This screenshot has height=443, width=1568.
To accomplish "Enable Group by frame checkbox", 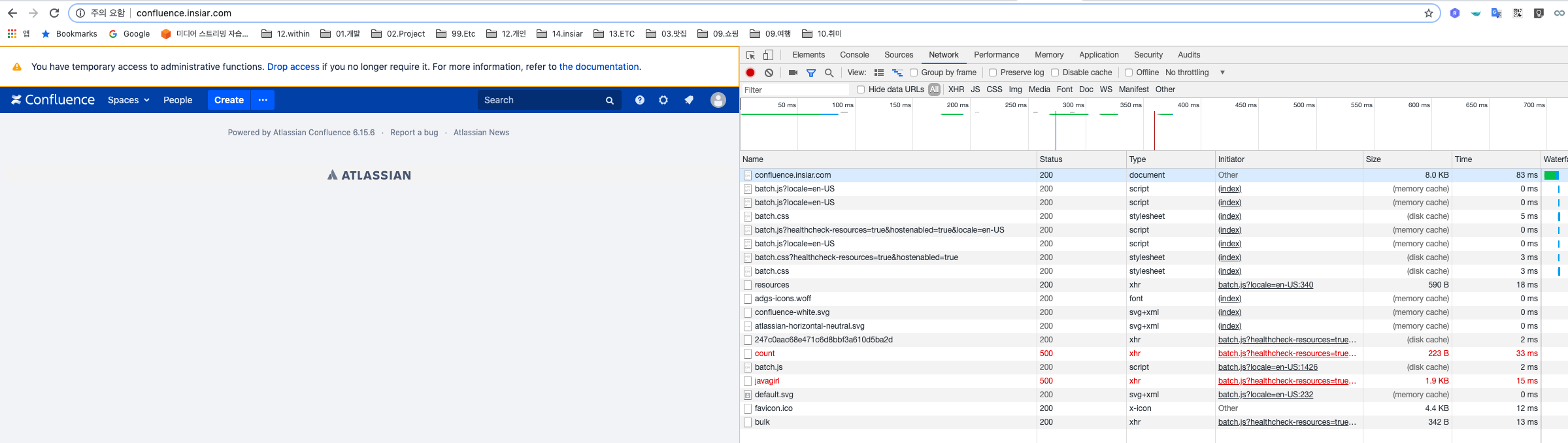I will tap(914, 73).
